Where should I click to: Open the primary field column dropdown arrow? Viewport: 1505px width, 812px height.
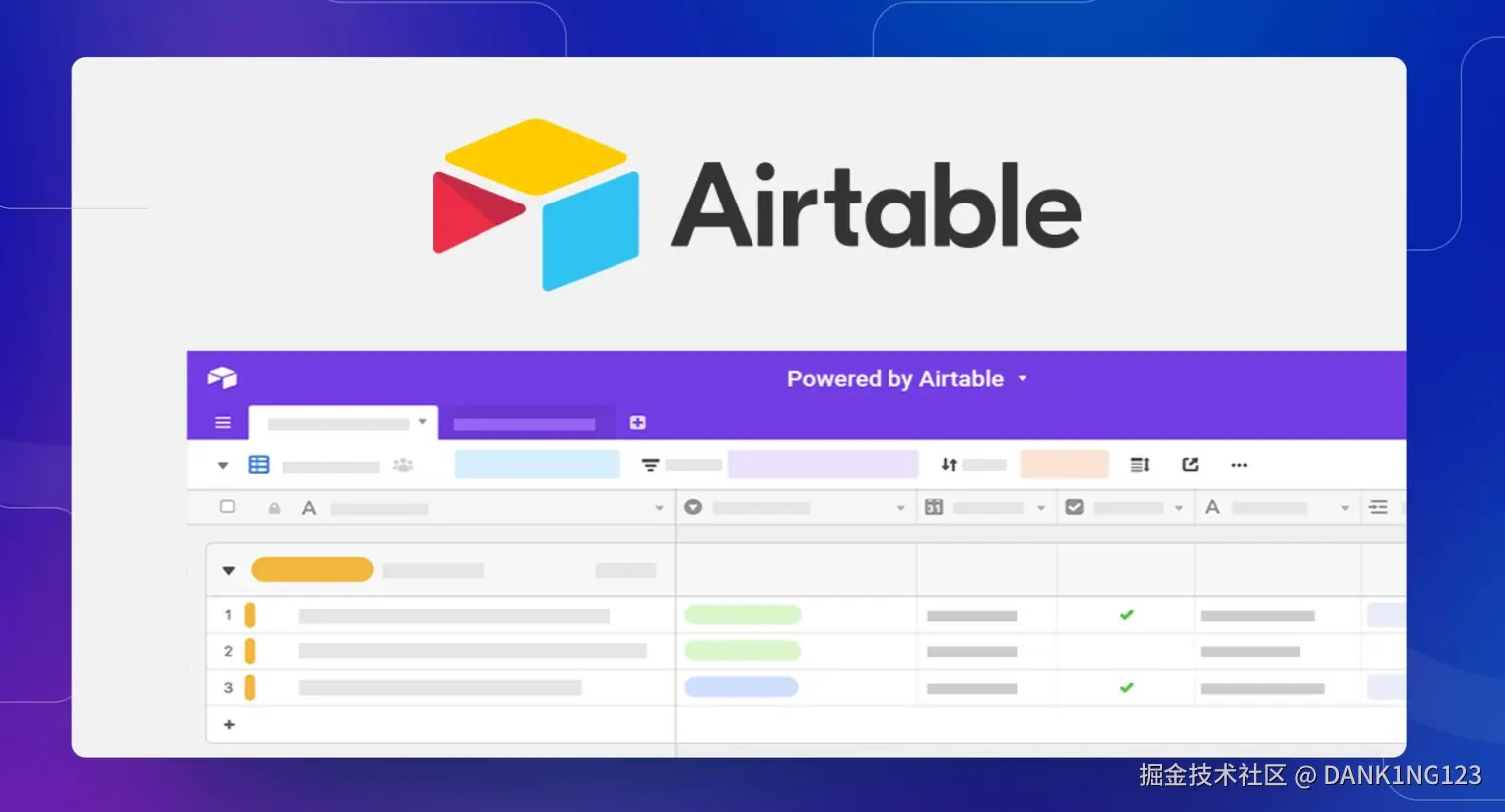[x=659, y=508]
